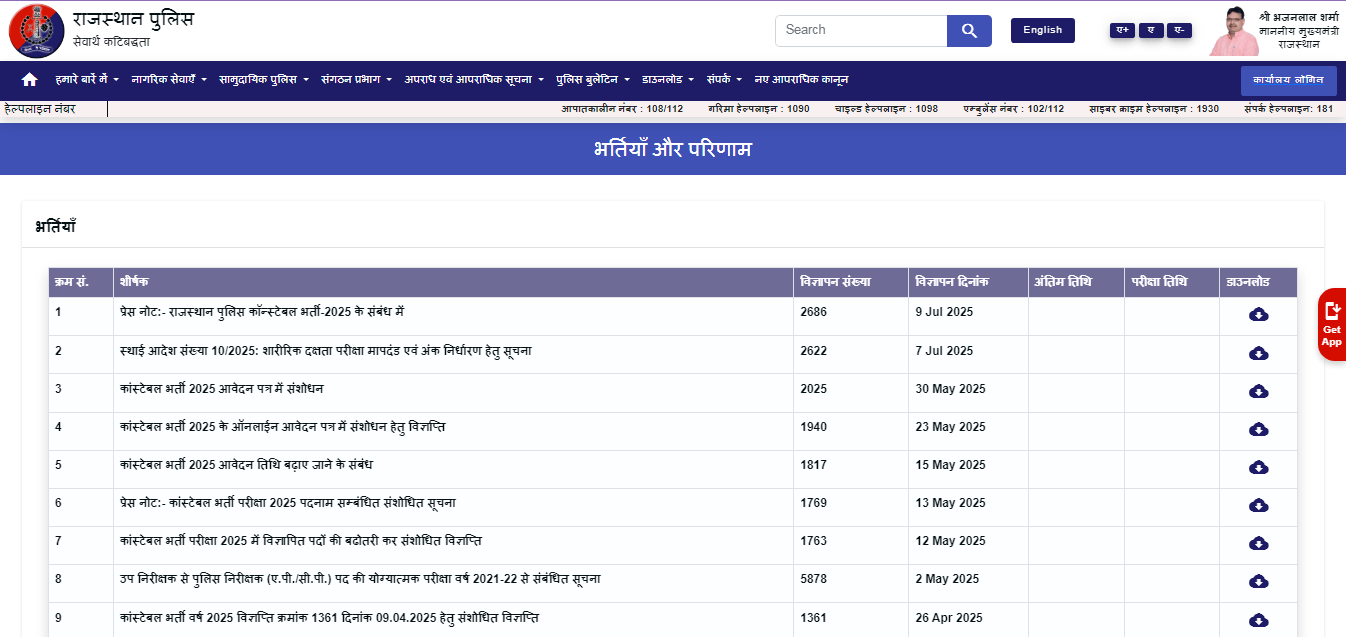The width and height of the screenshot is (1346, 637).
Task: Select नए आपराधिक कानून menu item
Action: [x=801, y=79]
